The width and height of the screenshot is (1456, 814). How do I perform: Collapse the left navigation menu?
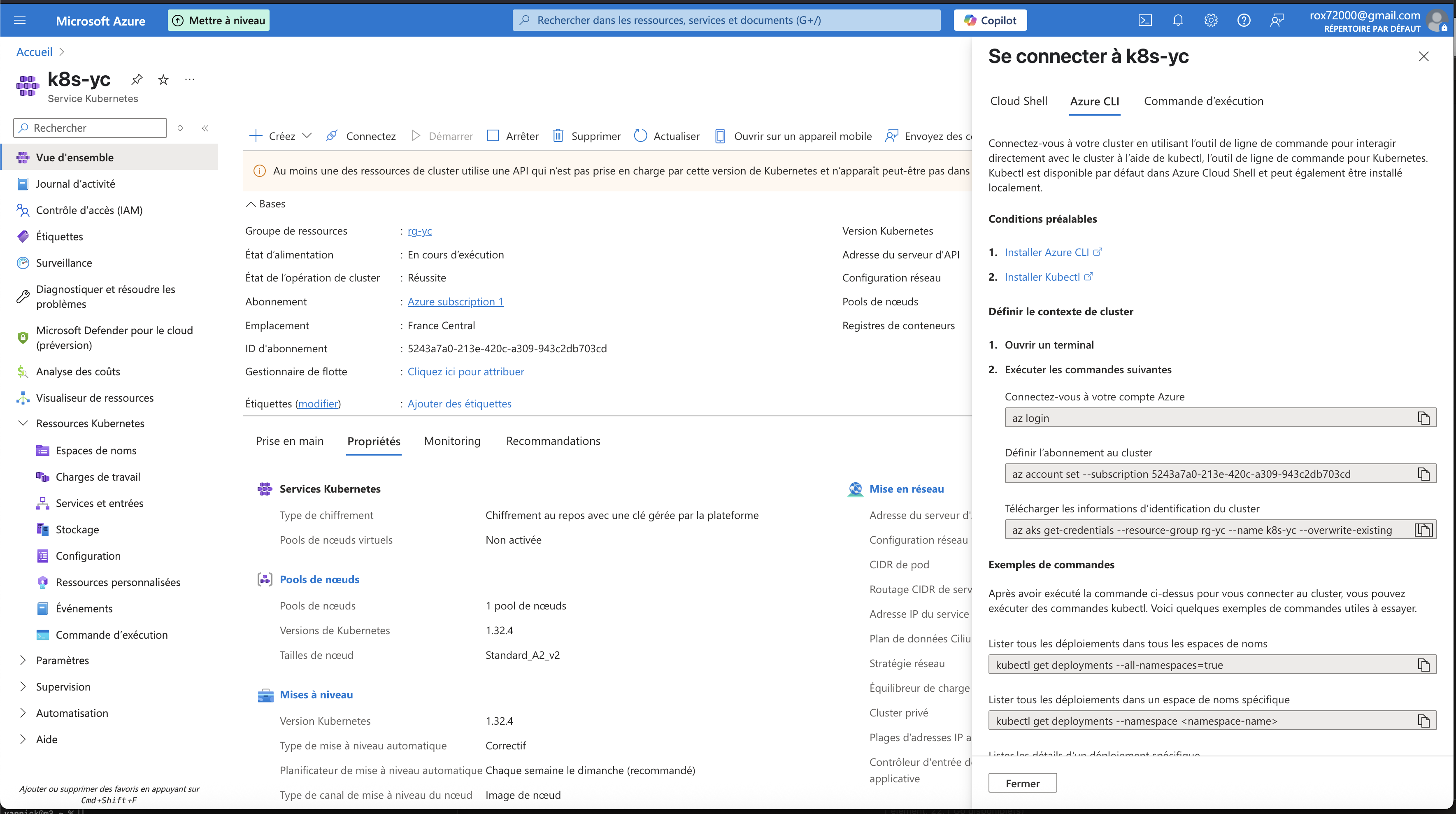click(x=205, y=128)
